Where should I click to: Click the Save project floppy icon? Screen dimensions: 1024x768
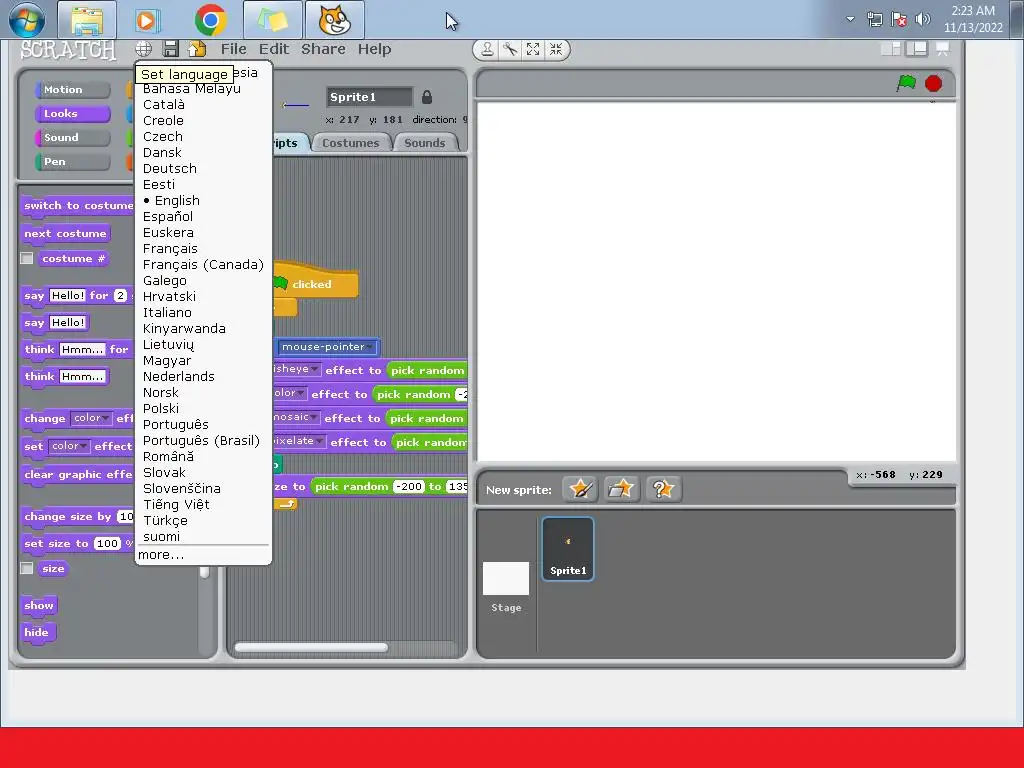pyautogui.click(x=170, y=49)
